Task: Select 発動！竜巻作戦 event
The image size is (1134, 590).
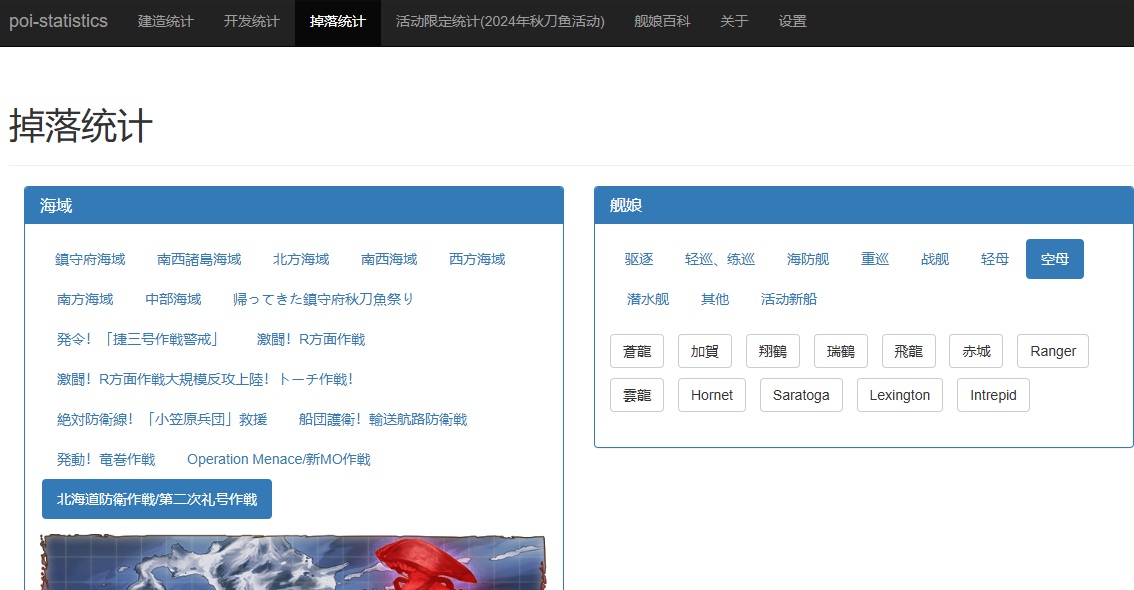Action: (106, 459)
